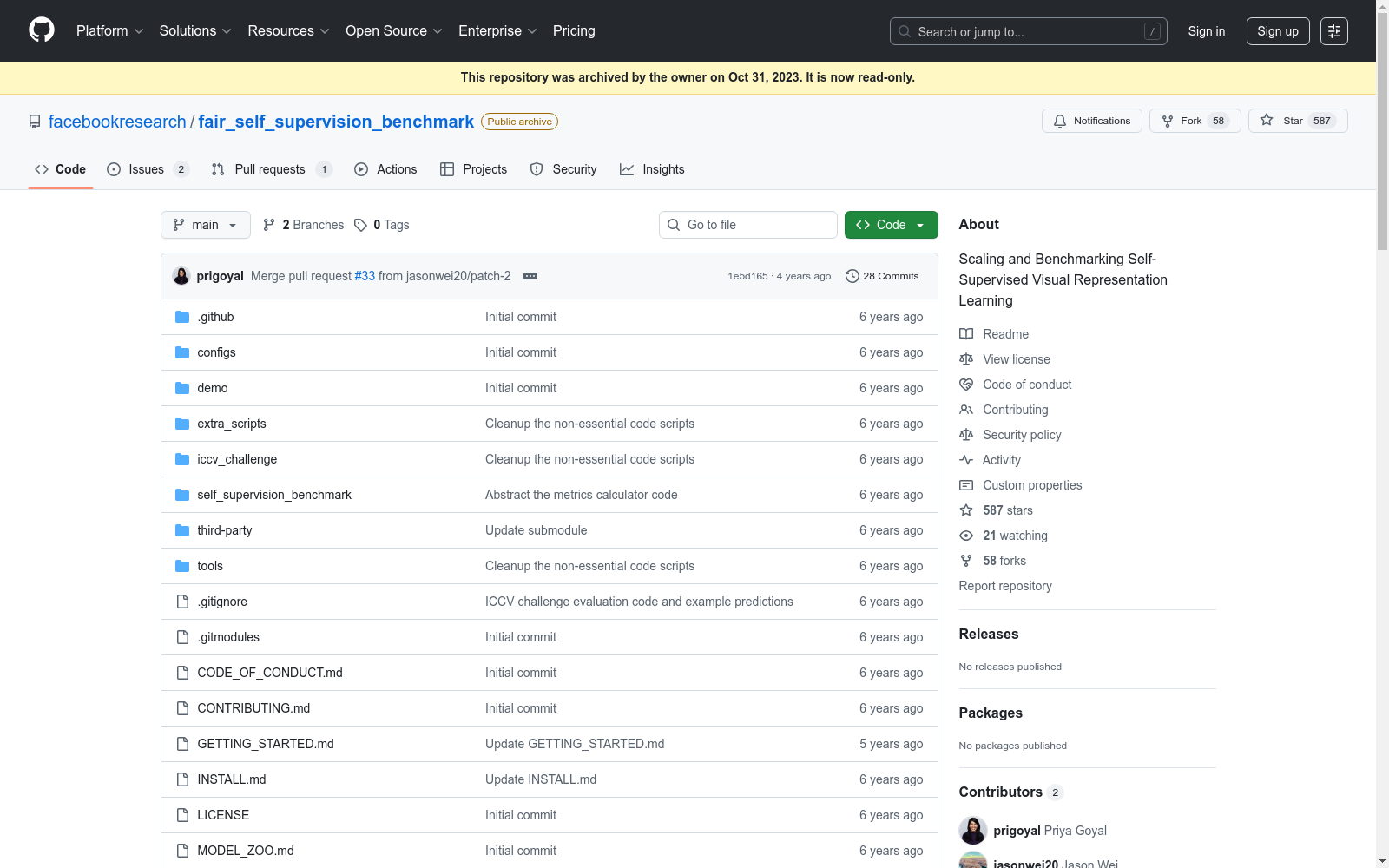Screen dimensions: 1389x868
Task: Click the 1e5d165 commit hash
Action: [x=747, y=276]
